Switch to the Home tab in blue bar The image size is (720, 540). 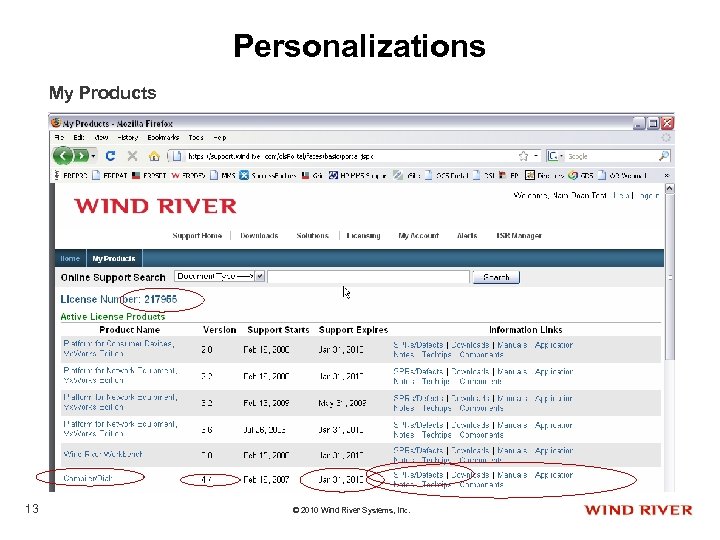70,259
